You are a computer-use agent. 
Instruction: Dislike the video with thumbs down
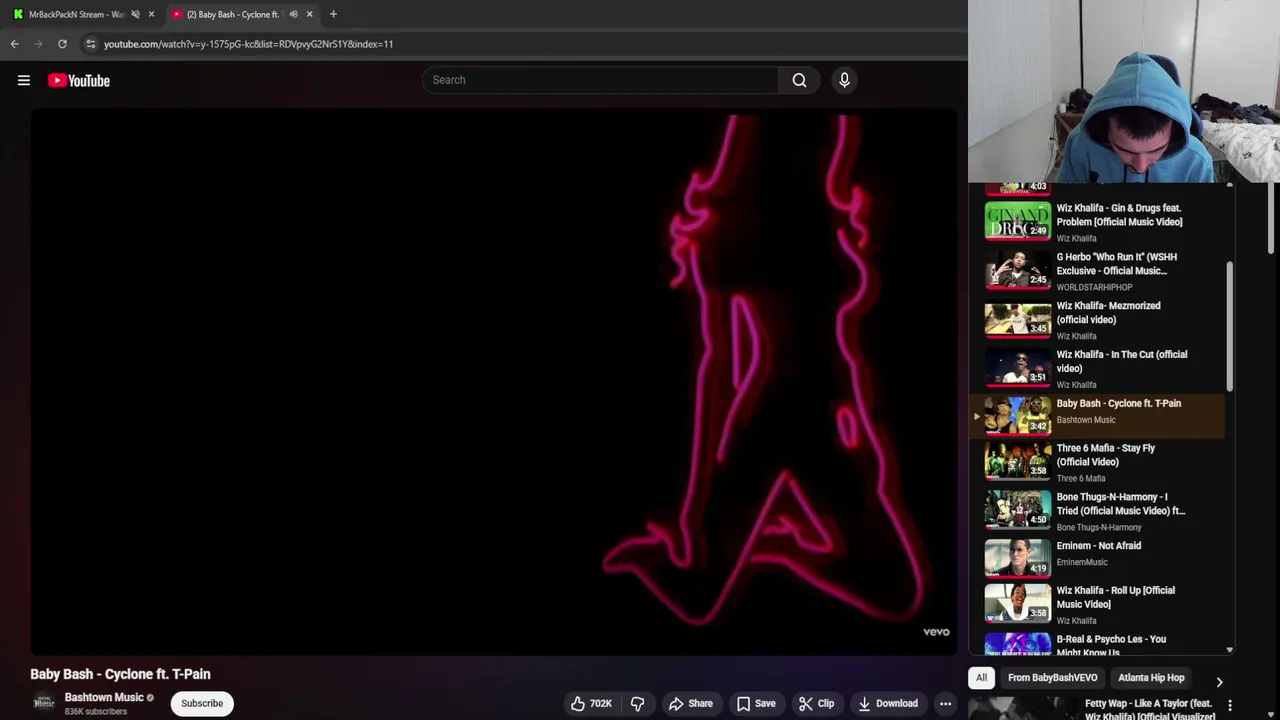637,703
